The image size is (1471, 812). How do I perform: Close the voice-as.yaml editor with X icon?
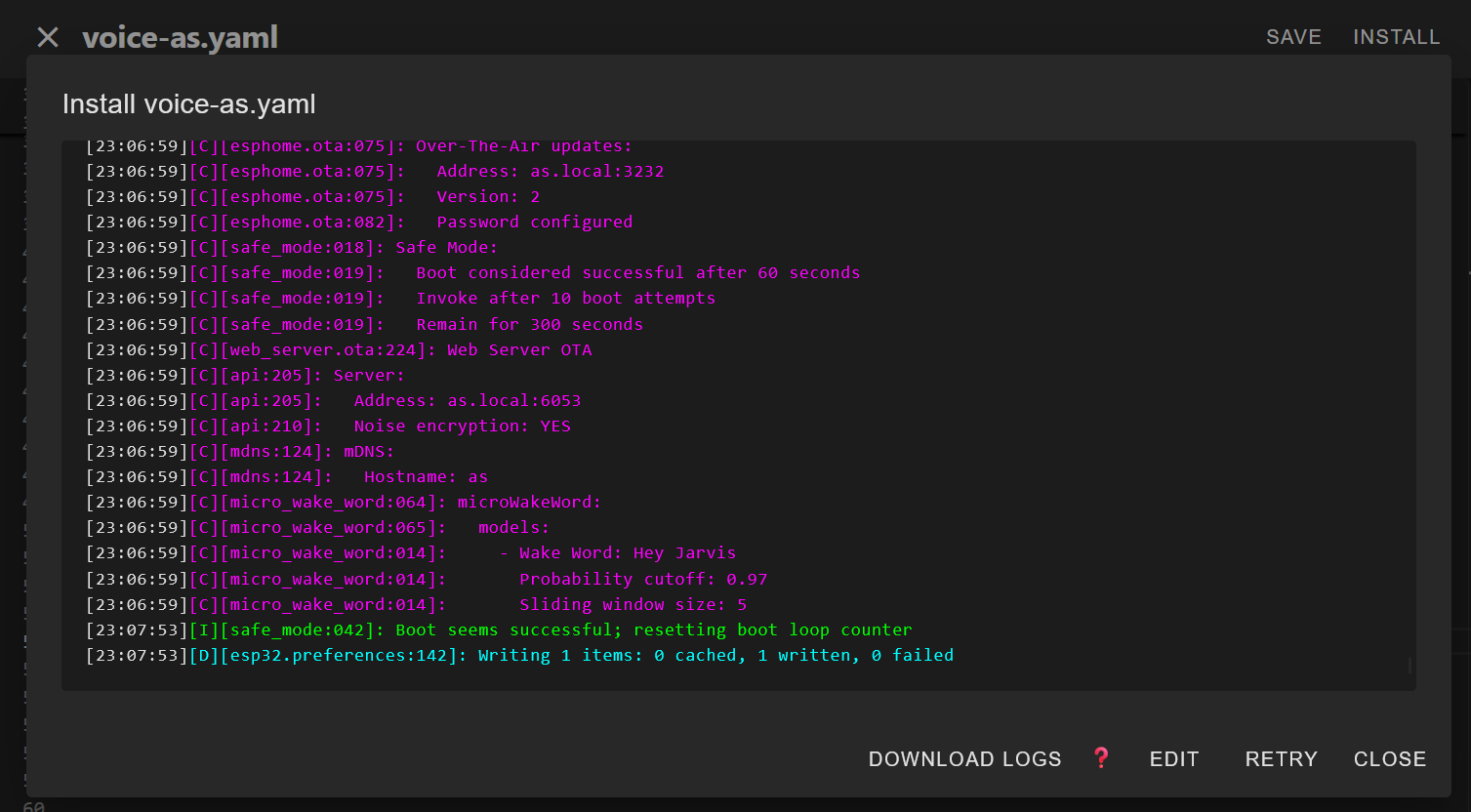tap(48, 37)
